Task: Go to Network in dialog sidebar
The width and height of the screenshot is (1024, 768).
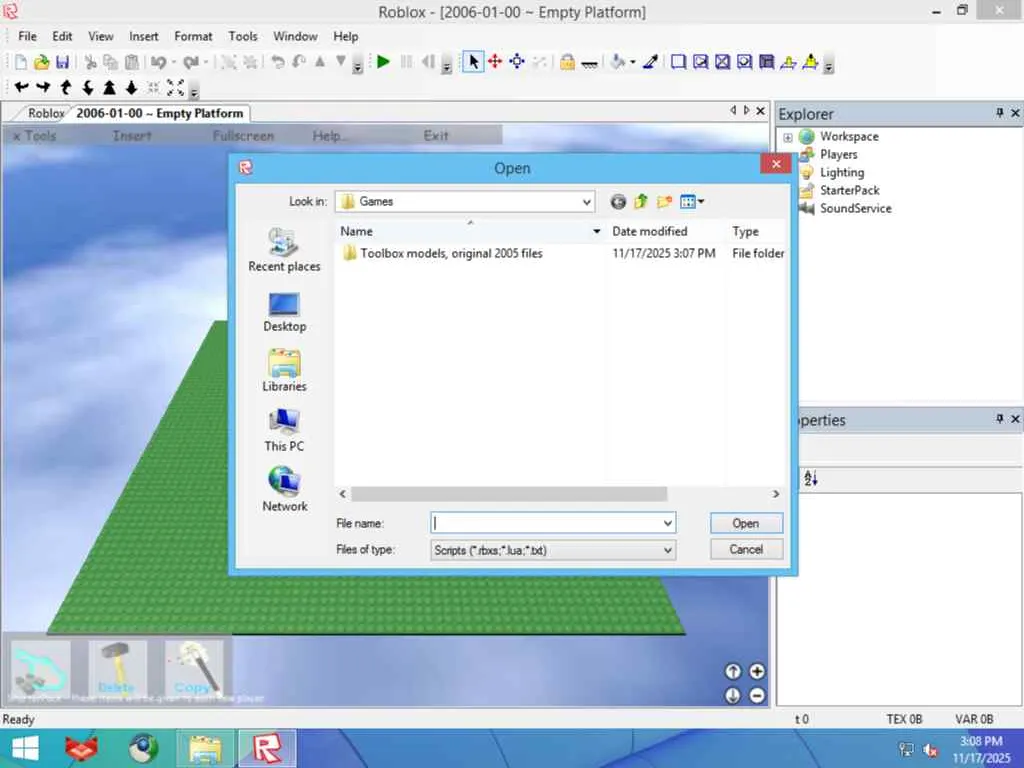Action: pos(284,489)
